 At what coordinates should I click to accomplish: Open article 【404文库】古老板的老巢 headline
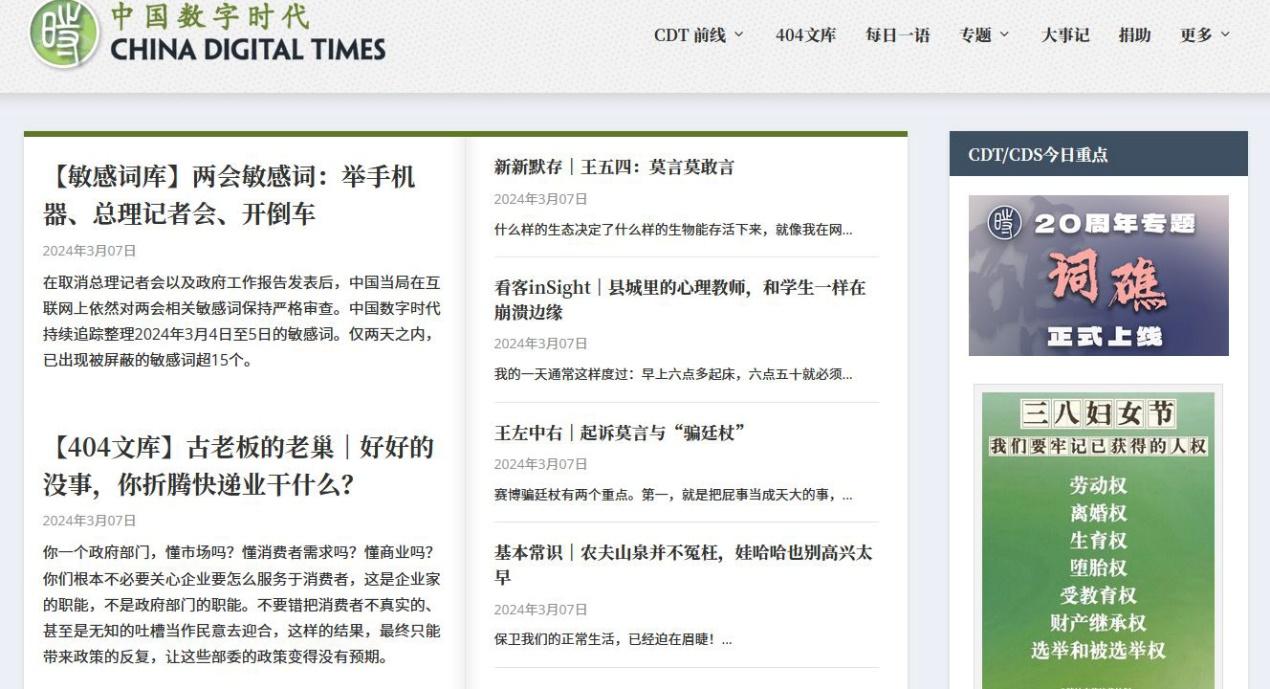(x=239, y=466)
